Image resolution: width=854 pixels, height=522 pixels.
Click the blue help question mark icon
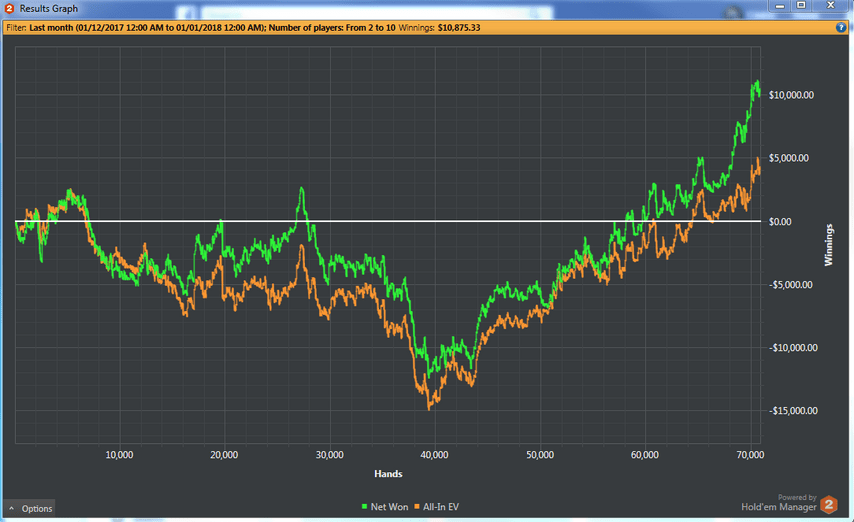click(x=841, y=27)
